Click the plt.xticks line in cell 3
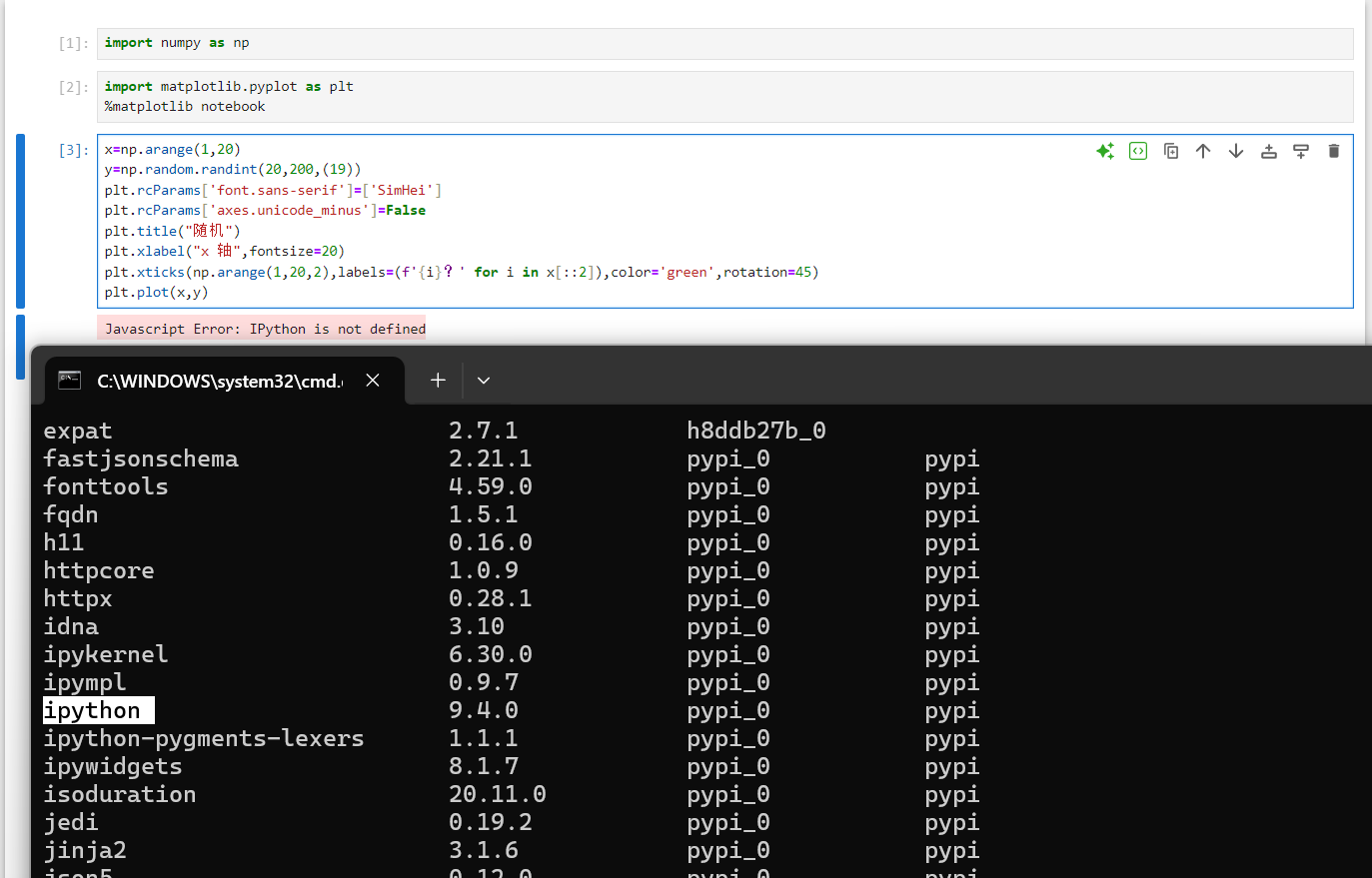Screen dimensions: 1372x878 pyautogui.click(x=462, y=272)
